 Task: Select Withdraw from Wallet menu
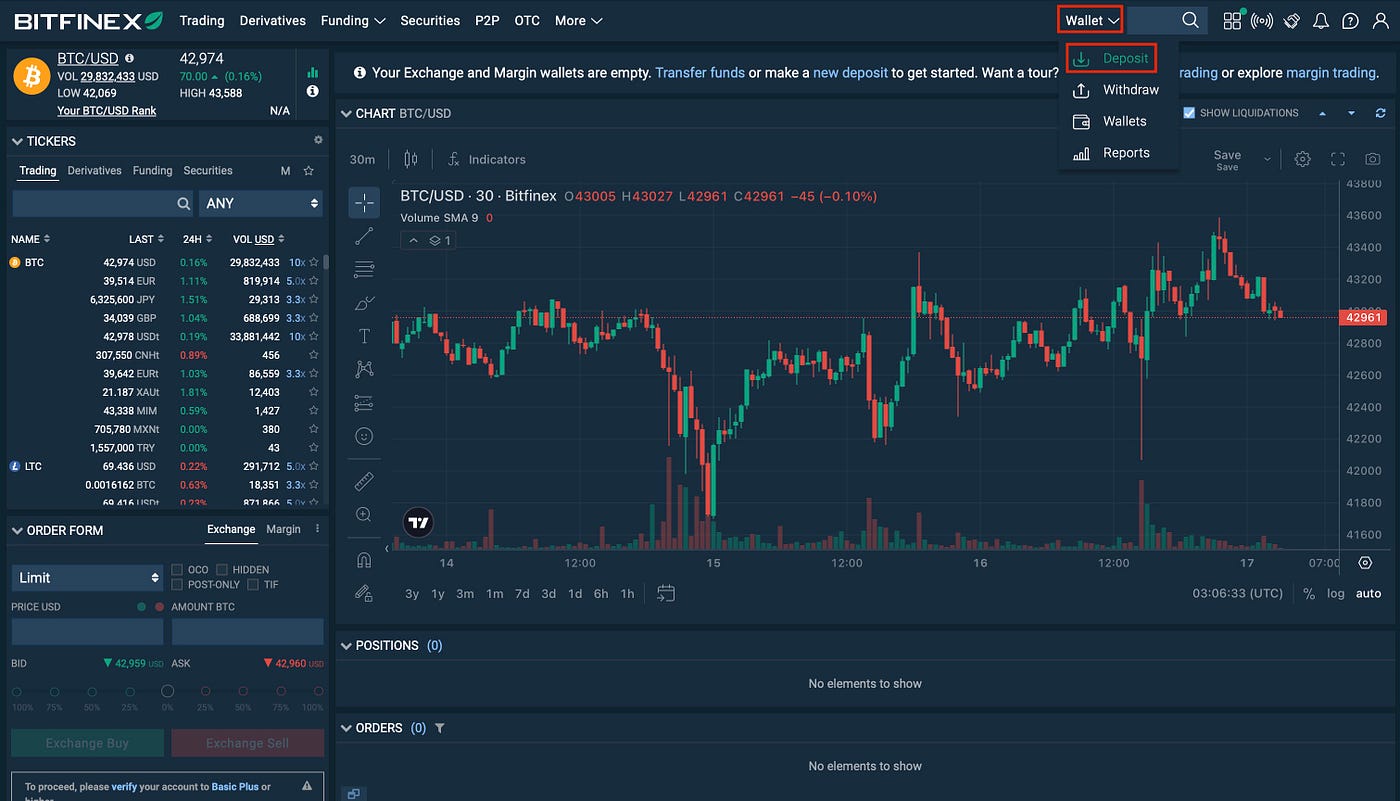pos(1118,90)
